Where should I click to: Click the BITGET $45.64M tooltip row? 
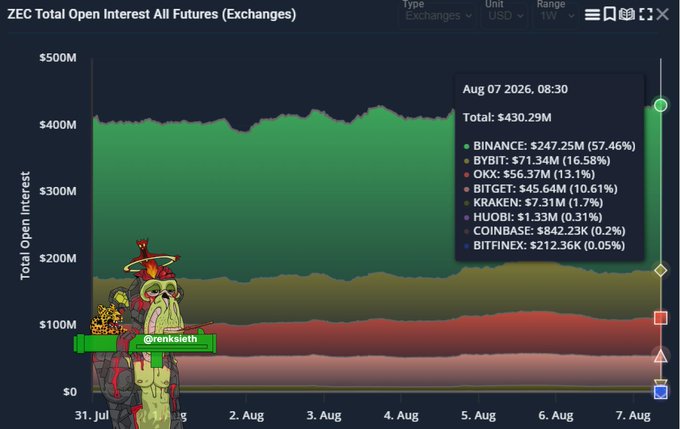[x=540, y=189]
